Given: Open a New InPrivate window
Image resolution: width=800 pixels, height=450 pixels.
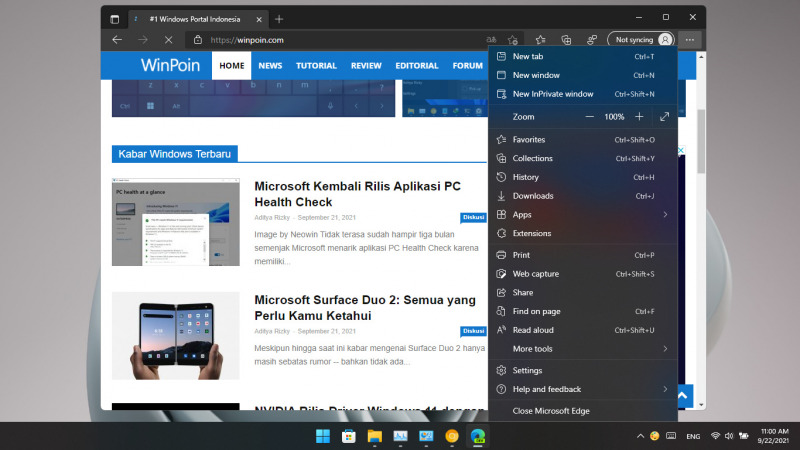Looking at the screenshot, I should pos(583,94).
